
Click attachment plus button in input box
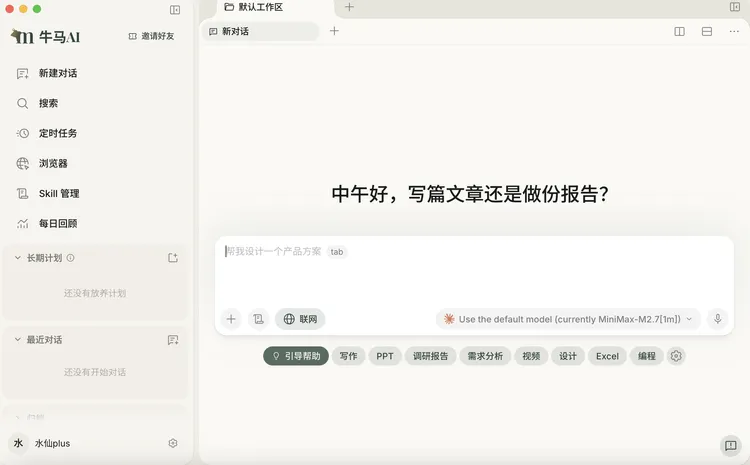(231, 319)
